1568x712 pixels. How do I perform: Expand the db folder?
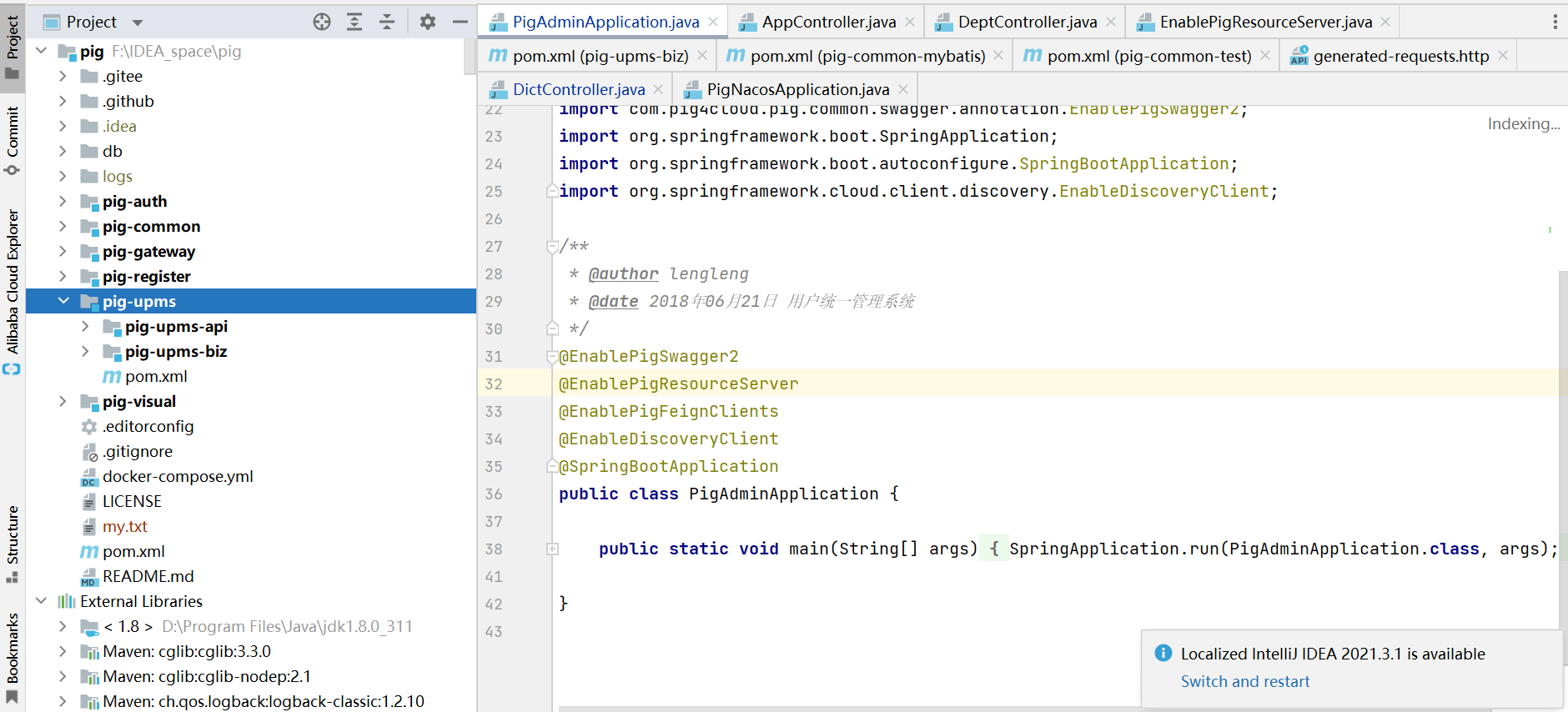[x=63, y=151]
